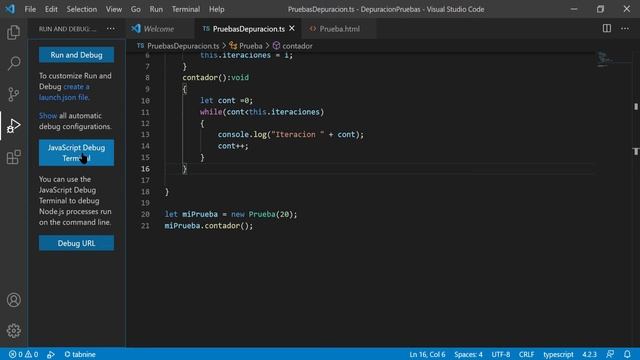This screenshot has width=640, height=360.
Task: Click the debug start icon in status bar
Action: 51,354
